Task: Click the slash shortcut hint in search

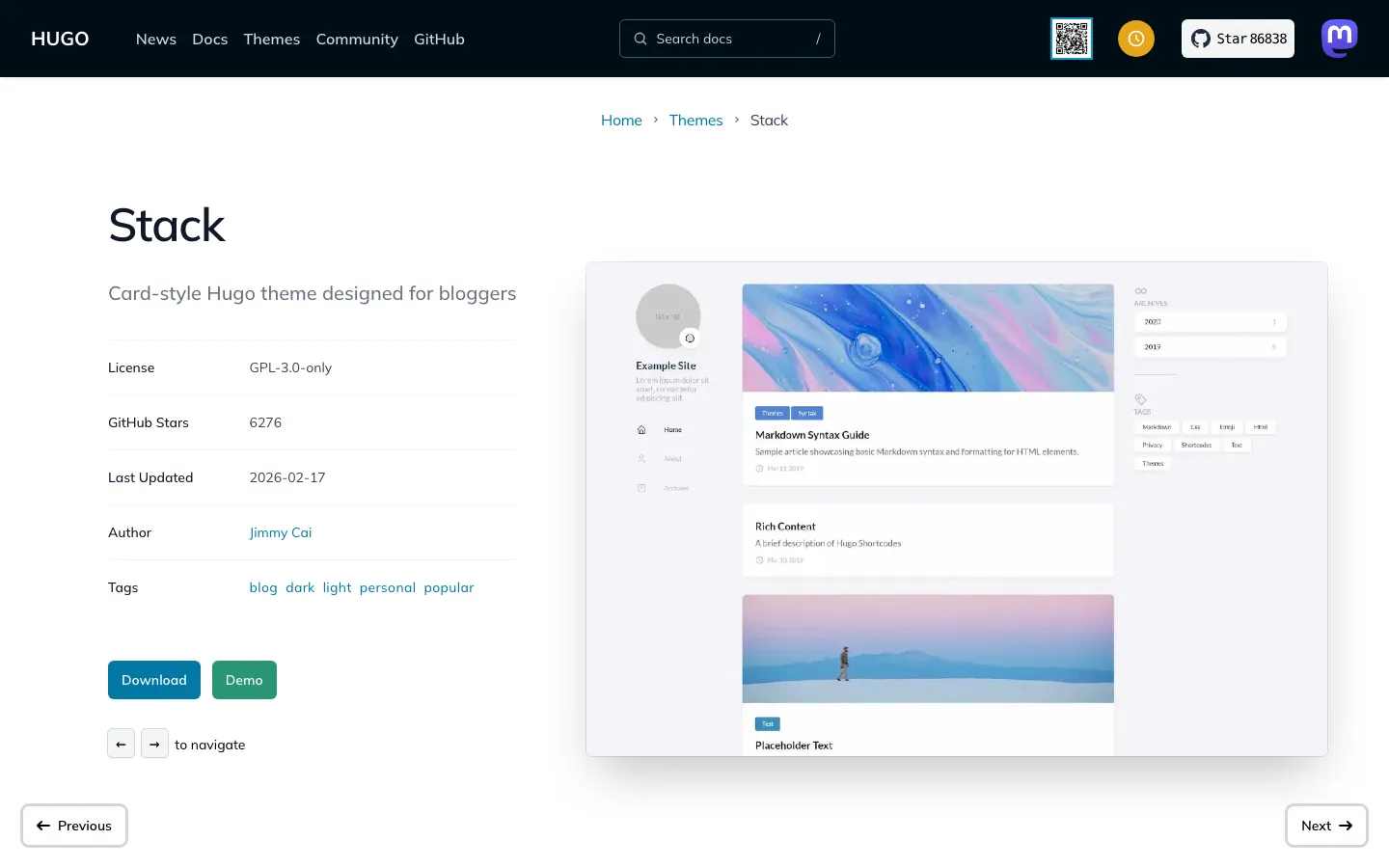Action: (818, 39)
